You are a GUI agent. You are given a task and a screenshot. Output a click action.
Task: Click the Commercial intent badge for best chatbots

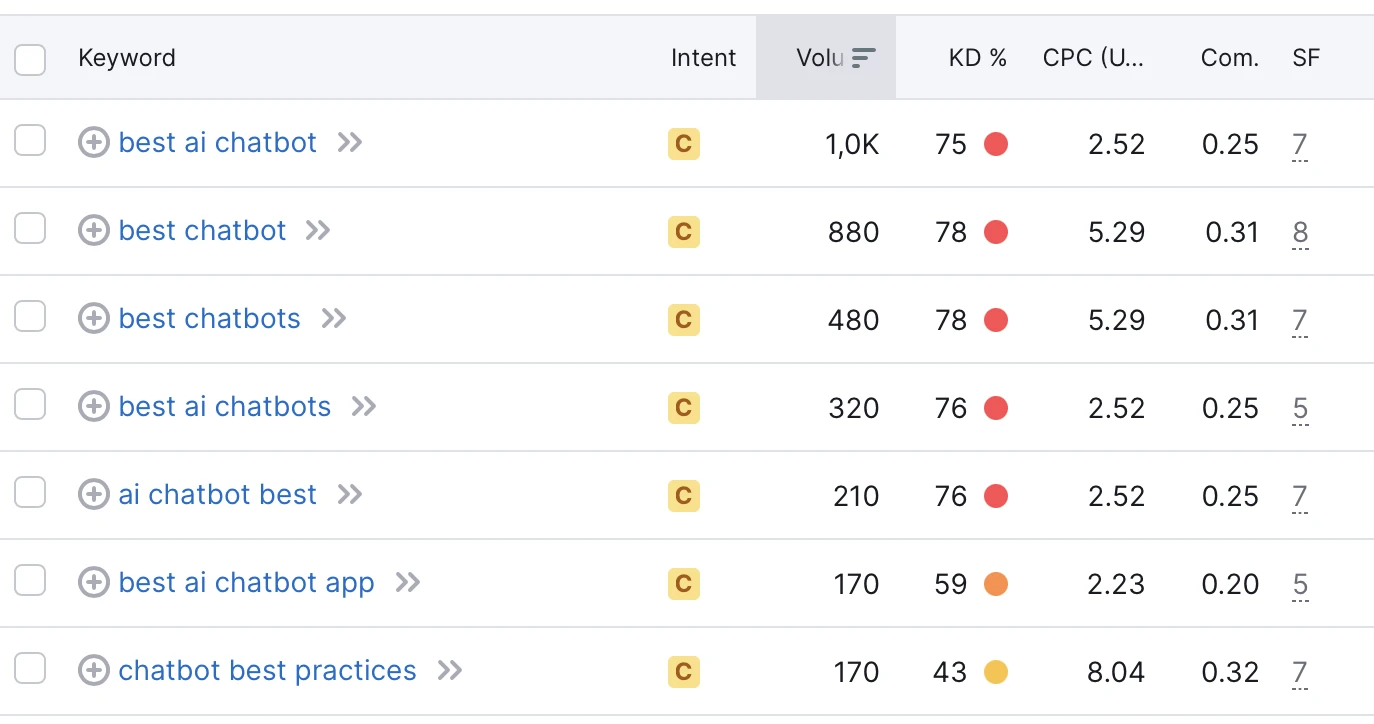684,320
